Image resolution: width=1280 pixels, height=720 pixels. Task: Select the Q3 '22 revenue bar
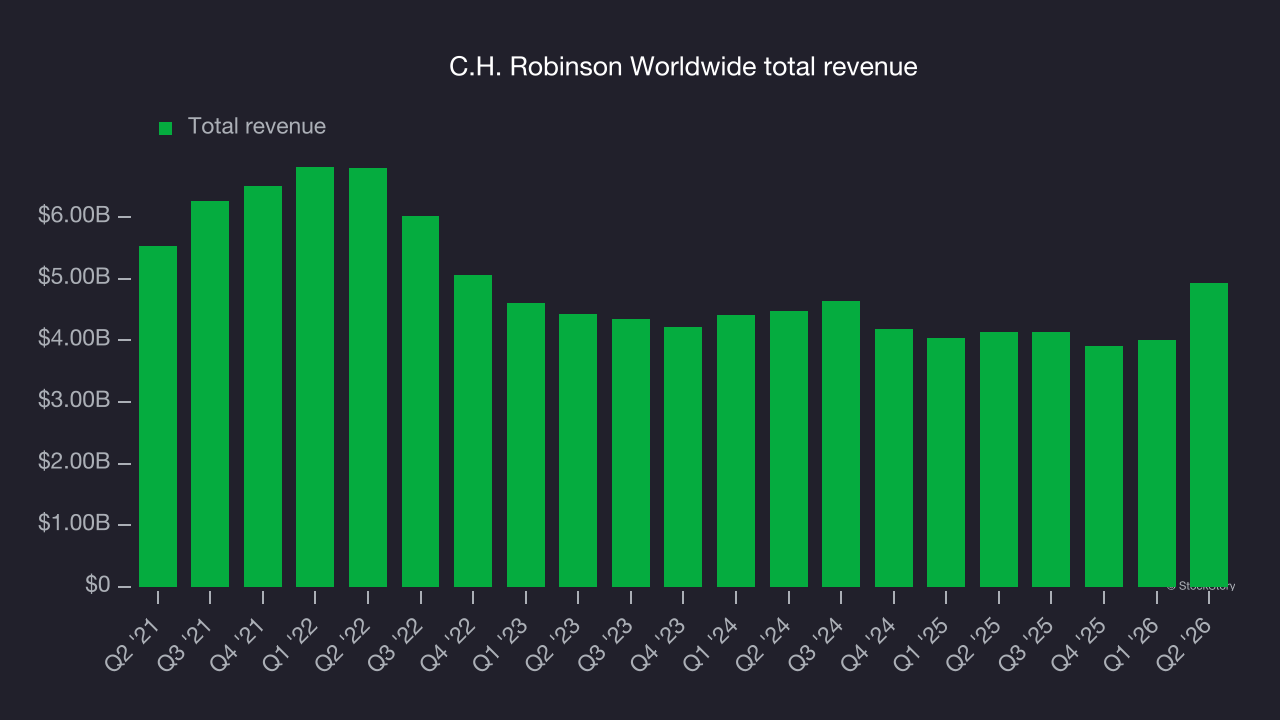click(420, 401)
